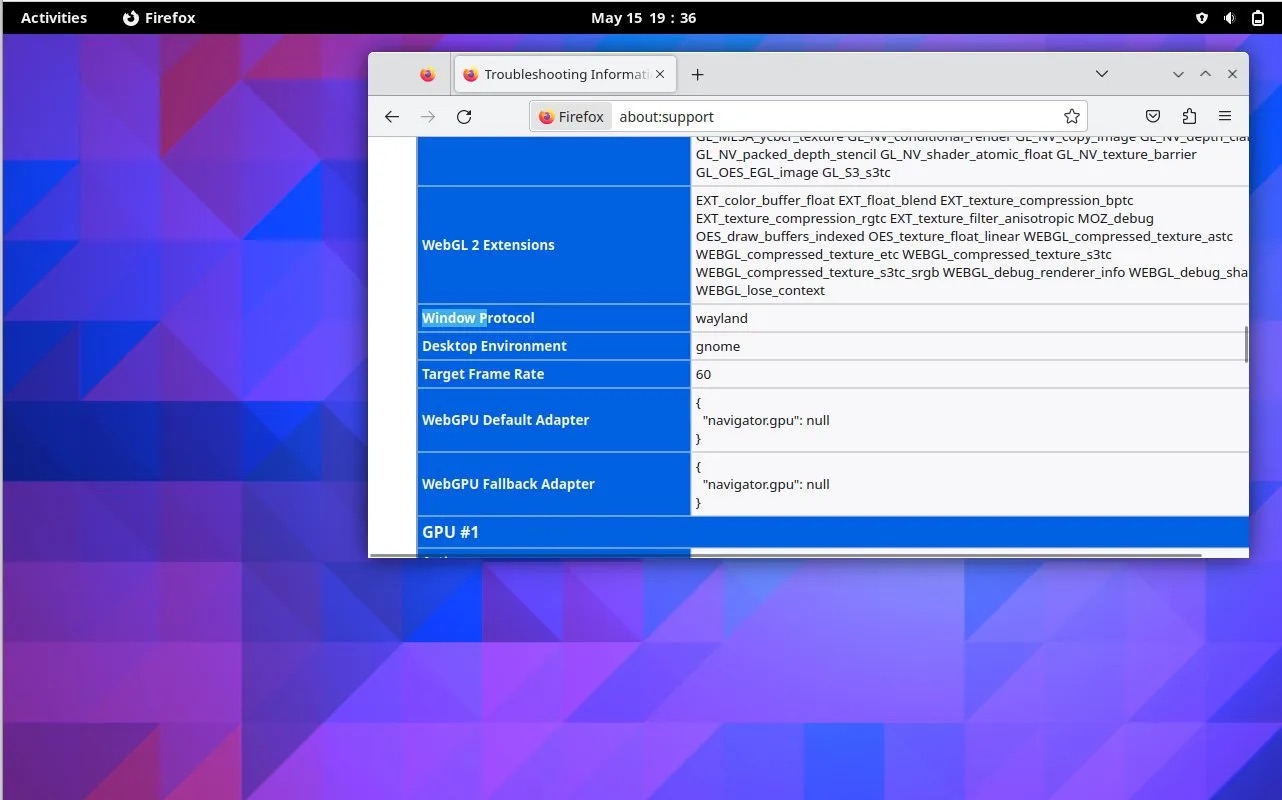Navigate back using the back arrow
This screenshot has width=1282, height=800.
coord(392,116)
